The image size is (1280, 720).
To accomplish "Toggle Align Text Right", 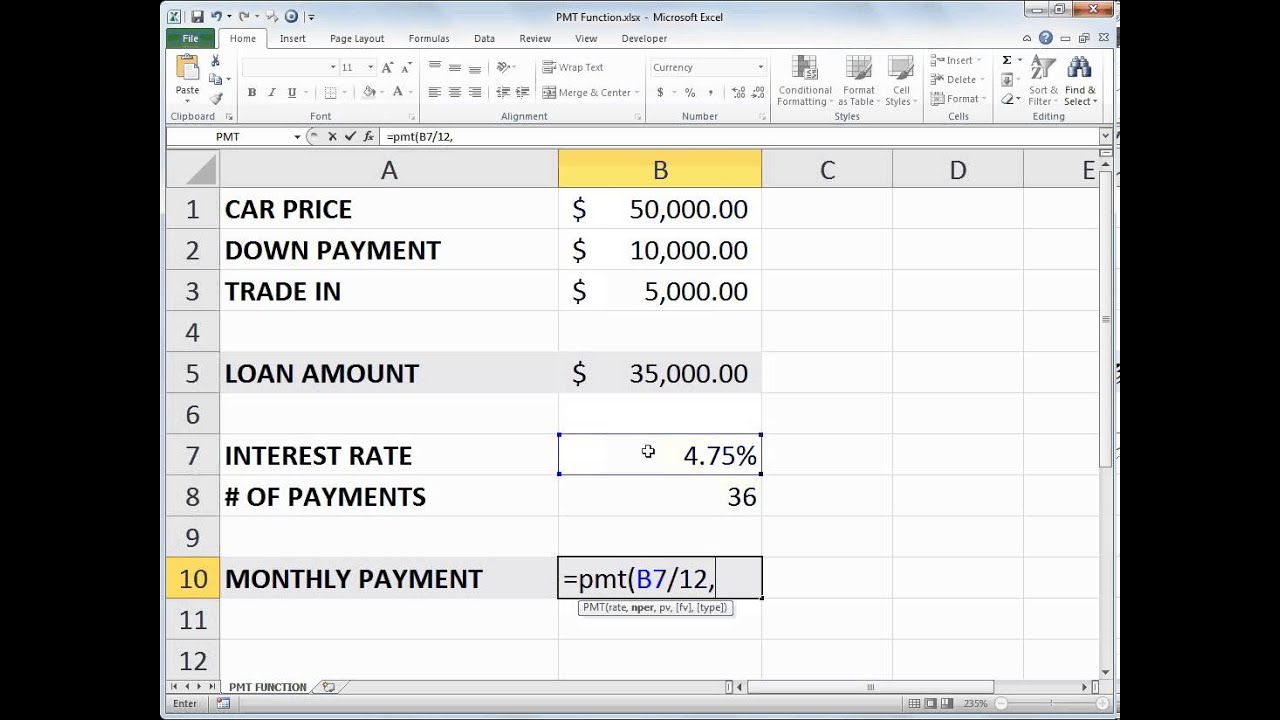I will click(475, 92).
